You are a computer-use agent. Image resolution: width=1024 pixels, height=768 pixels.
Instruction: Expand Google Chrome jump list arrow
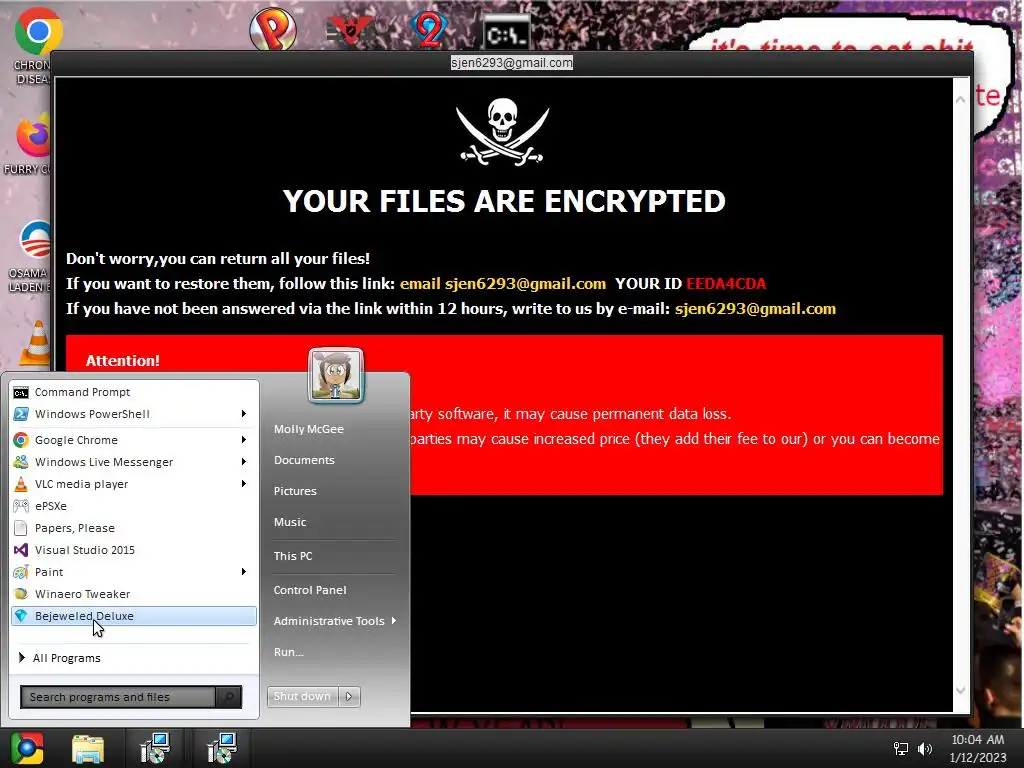coord(244,440)
